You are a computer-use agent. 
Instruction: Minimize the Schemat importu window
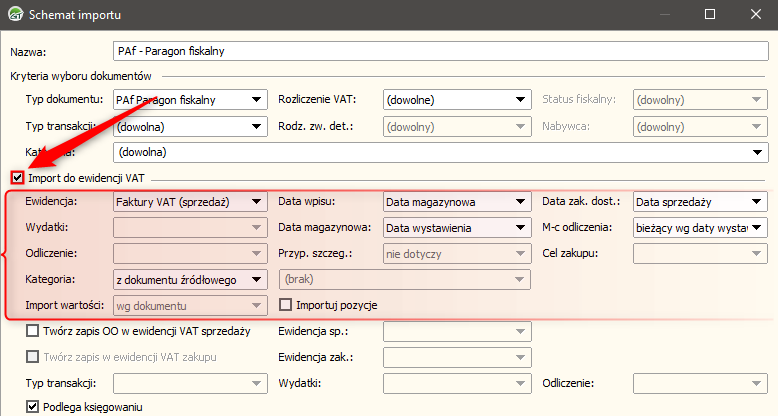pos(663,15)
